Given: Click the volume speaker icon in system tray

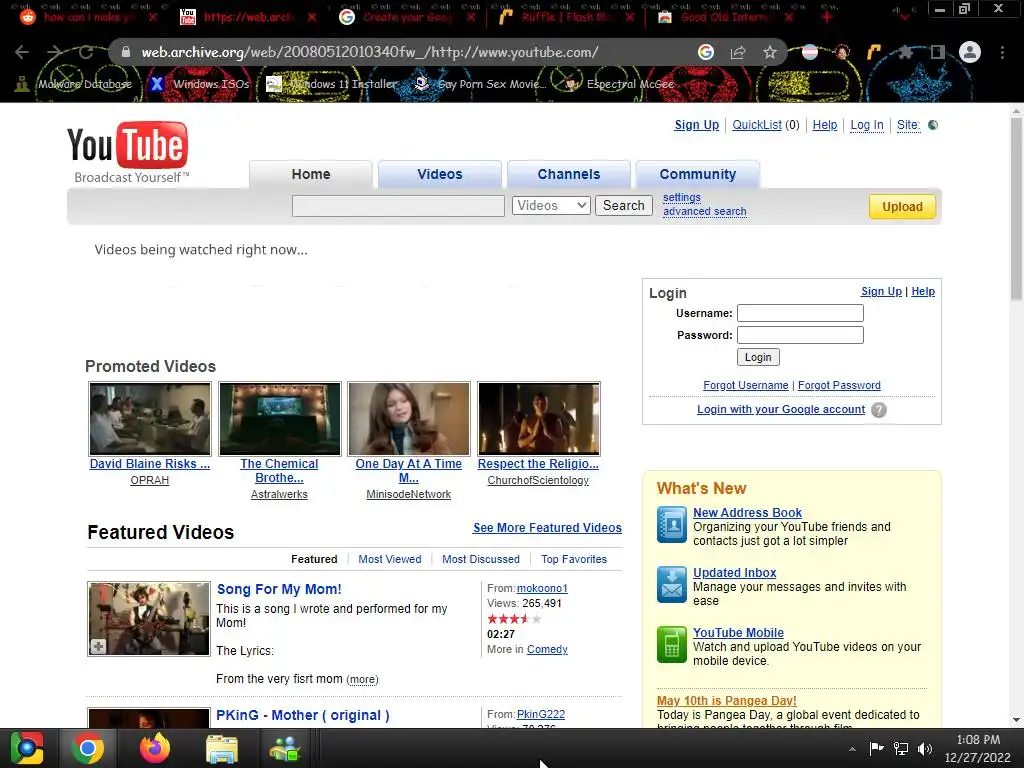Looking at the screenshot, I should coord(925,748).
